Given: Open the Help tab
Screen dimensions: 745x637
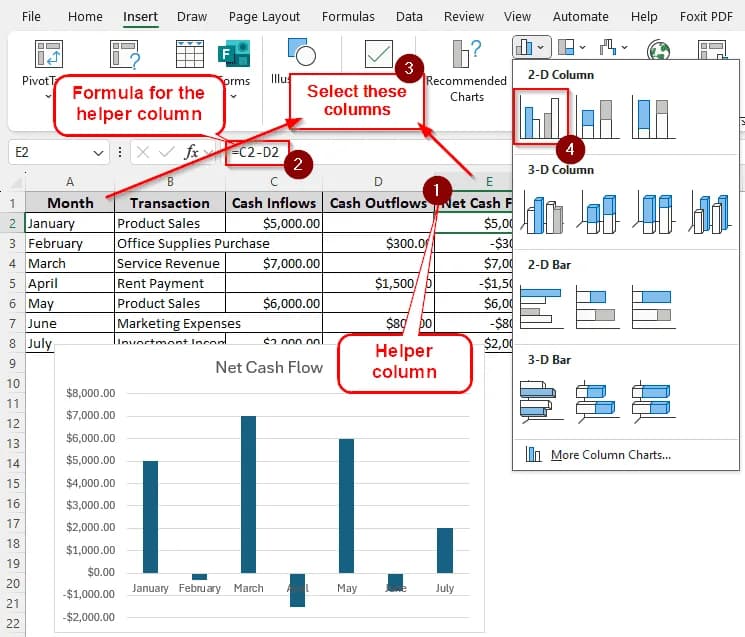Looking at the screenshot, I should (x=644, y=17).
